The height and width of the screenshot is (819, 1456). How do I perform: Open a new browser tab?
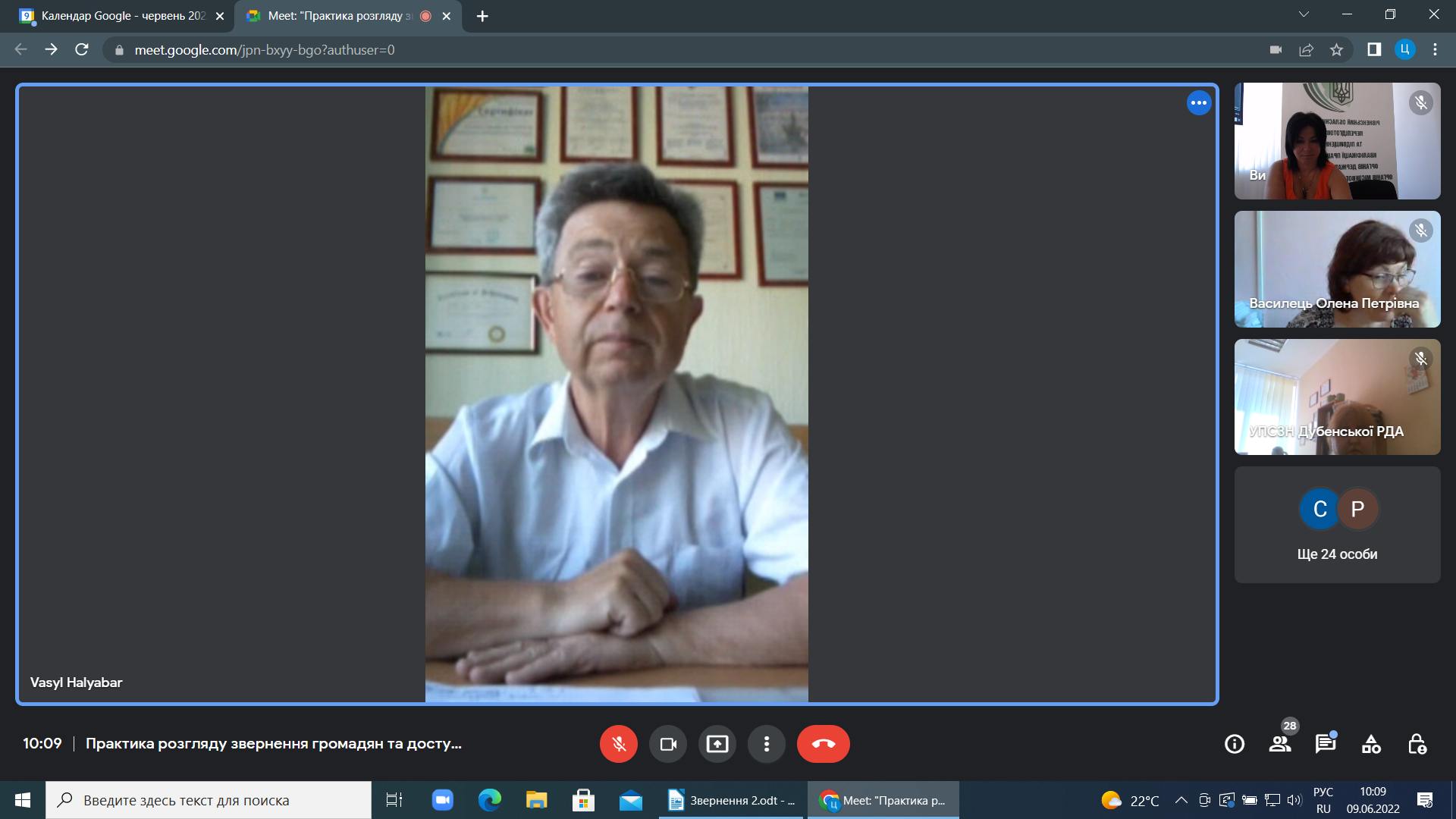(482, 16)
